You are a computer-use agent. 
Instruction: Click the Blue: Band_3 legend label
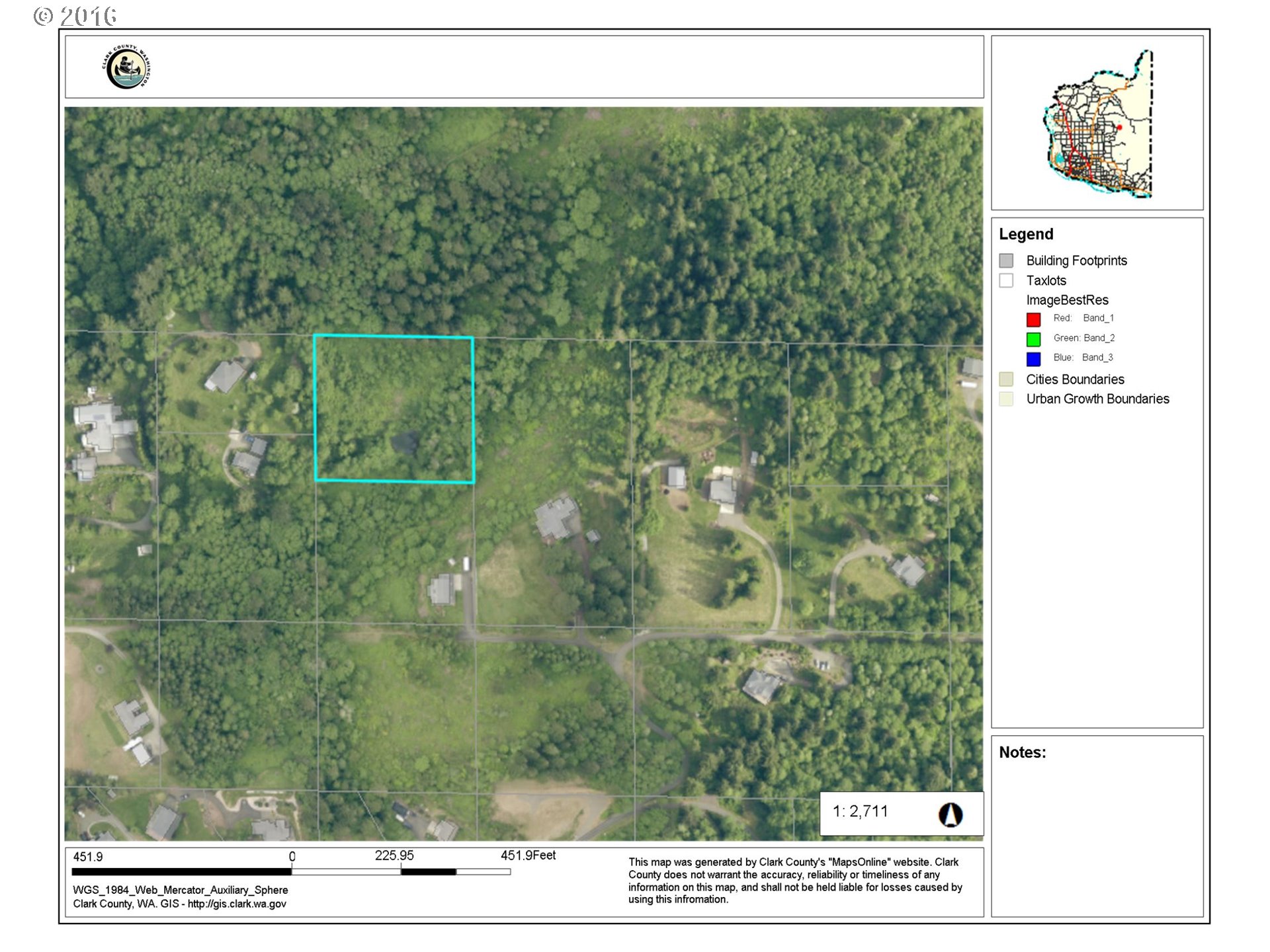[1083, 358]
